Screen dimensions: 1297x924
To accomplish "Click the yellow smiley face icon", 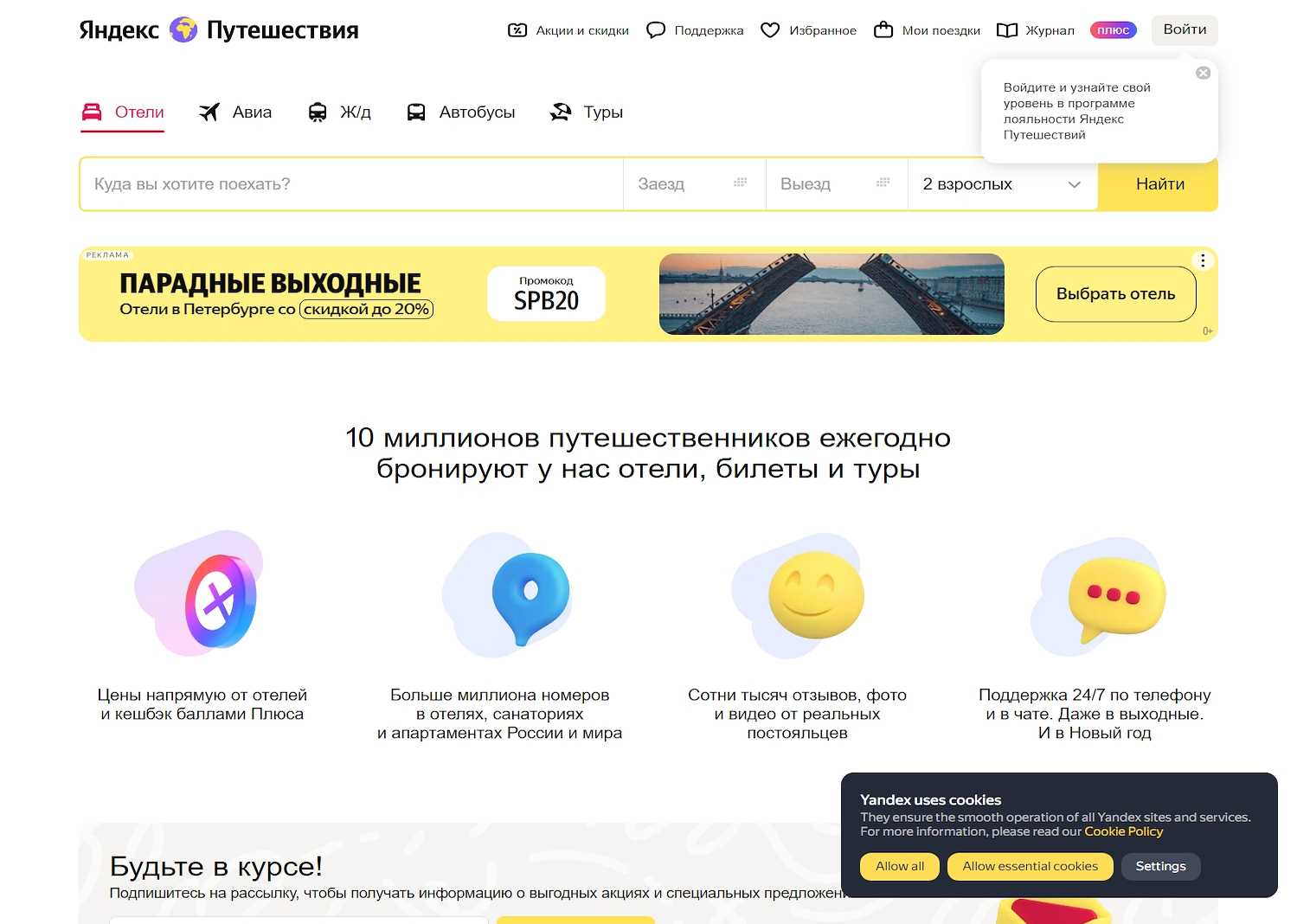I will coord(816,595).
